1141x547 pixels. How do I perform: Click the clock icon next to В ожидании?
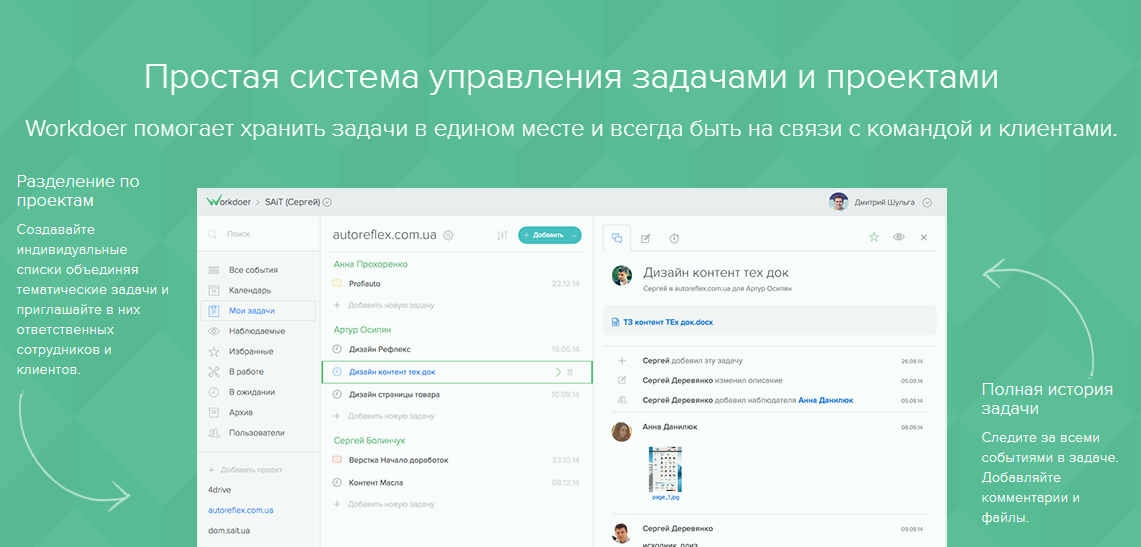[214, 392]
